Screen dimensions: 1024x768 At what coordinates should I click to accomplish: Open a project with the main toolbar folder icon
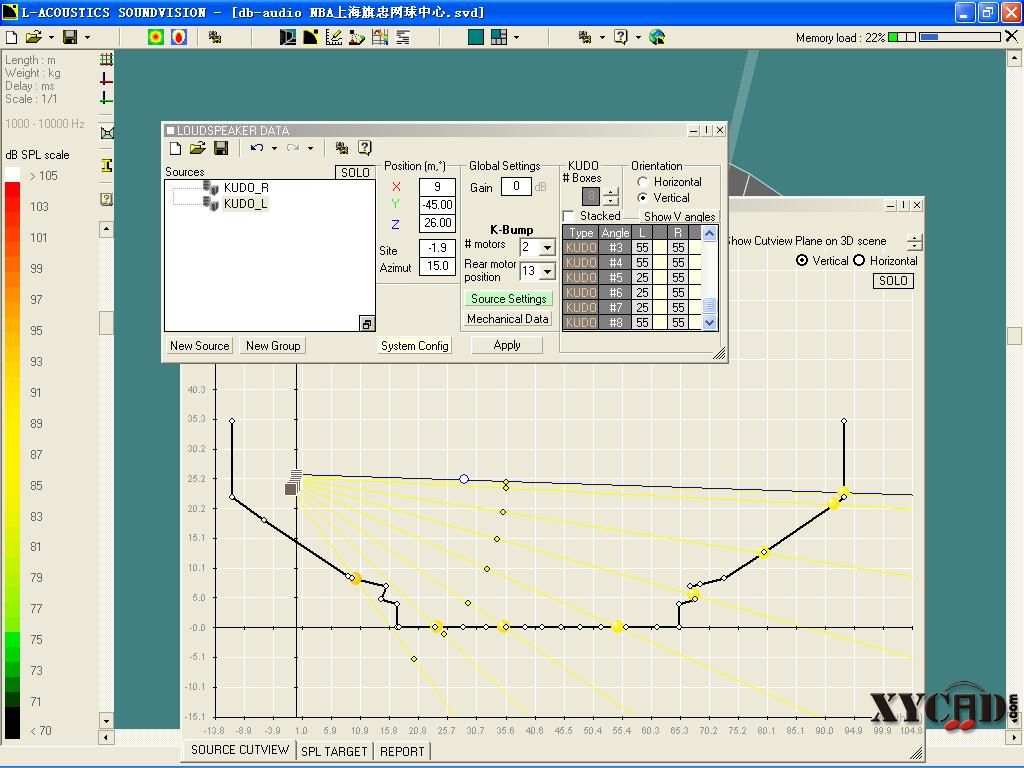click(33, 37)
